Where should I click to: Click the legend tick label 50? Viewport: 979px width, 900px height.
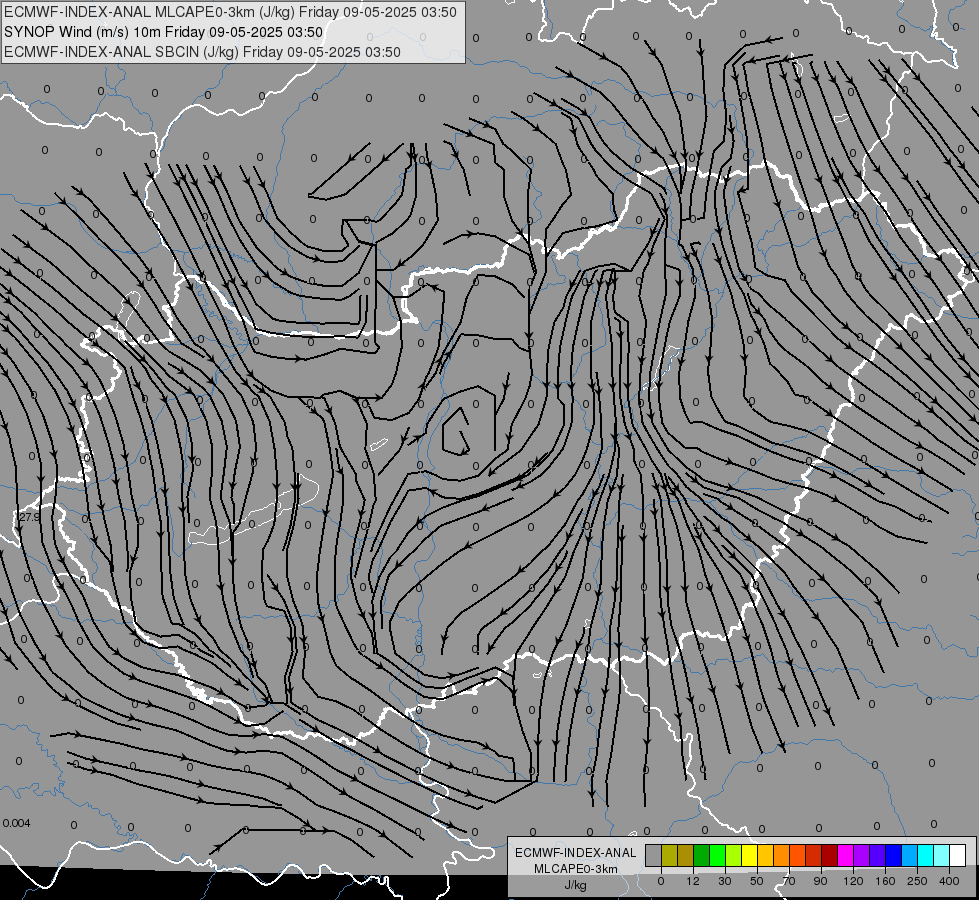coord(757,881)
